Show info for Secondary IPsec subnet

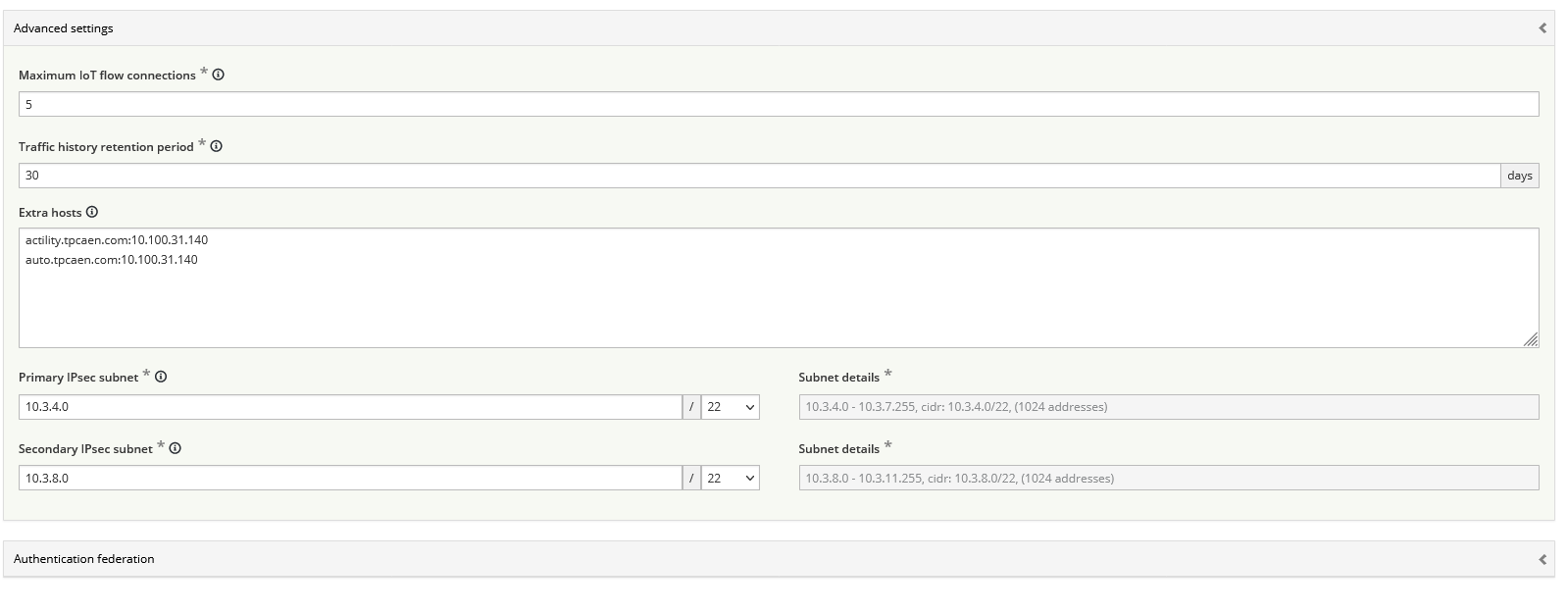tap(176, 448)
